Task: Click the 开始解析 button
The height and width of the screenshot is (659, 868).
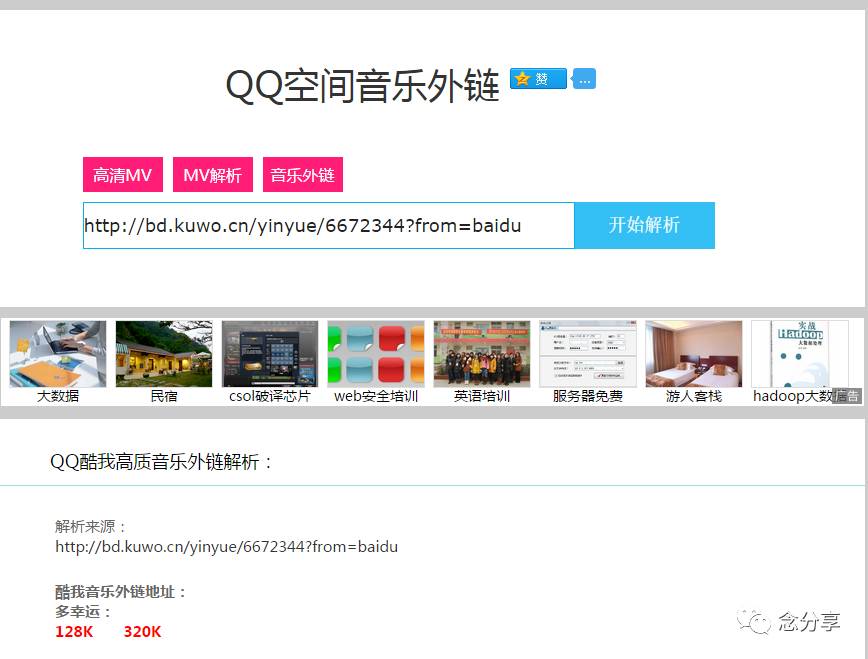Action: (x=644, y=225)
